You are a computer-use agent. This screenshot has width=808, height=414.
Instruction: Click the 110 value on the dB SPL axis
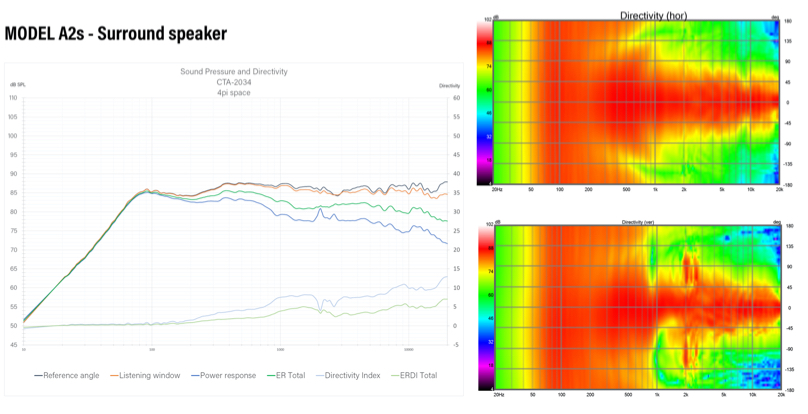pos(13,97)
